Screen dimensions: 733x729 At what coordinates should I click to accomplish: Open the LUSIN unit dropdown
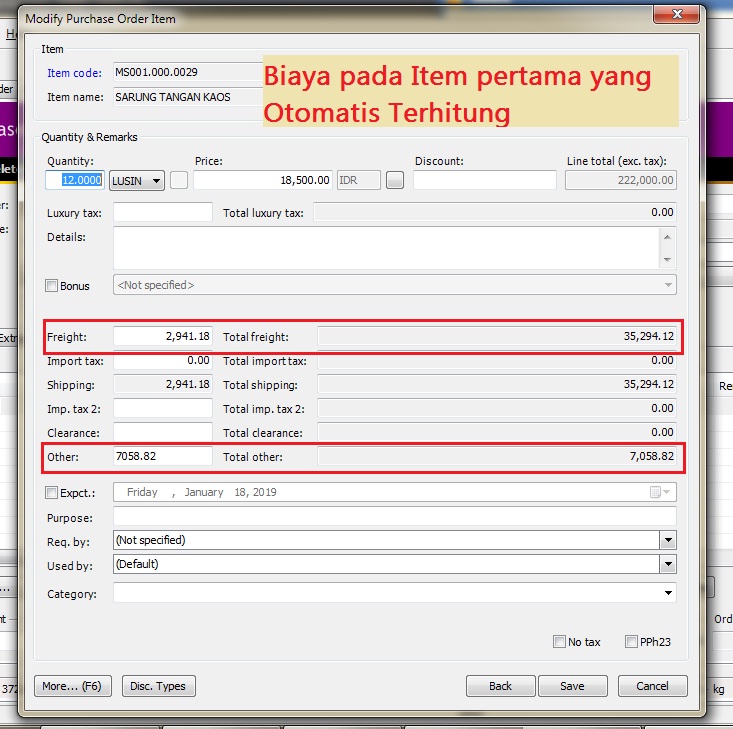156,181
